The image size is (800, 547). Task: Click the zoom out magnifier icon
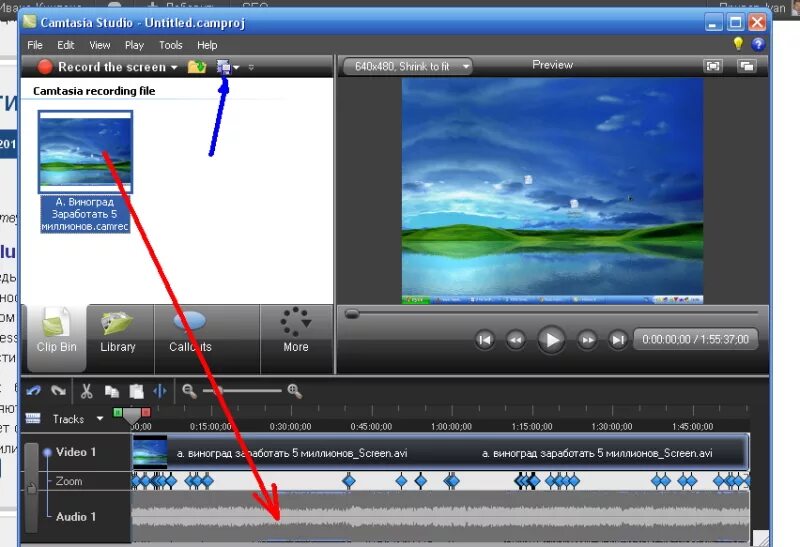pos(189,391)
